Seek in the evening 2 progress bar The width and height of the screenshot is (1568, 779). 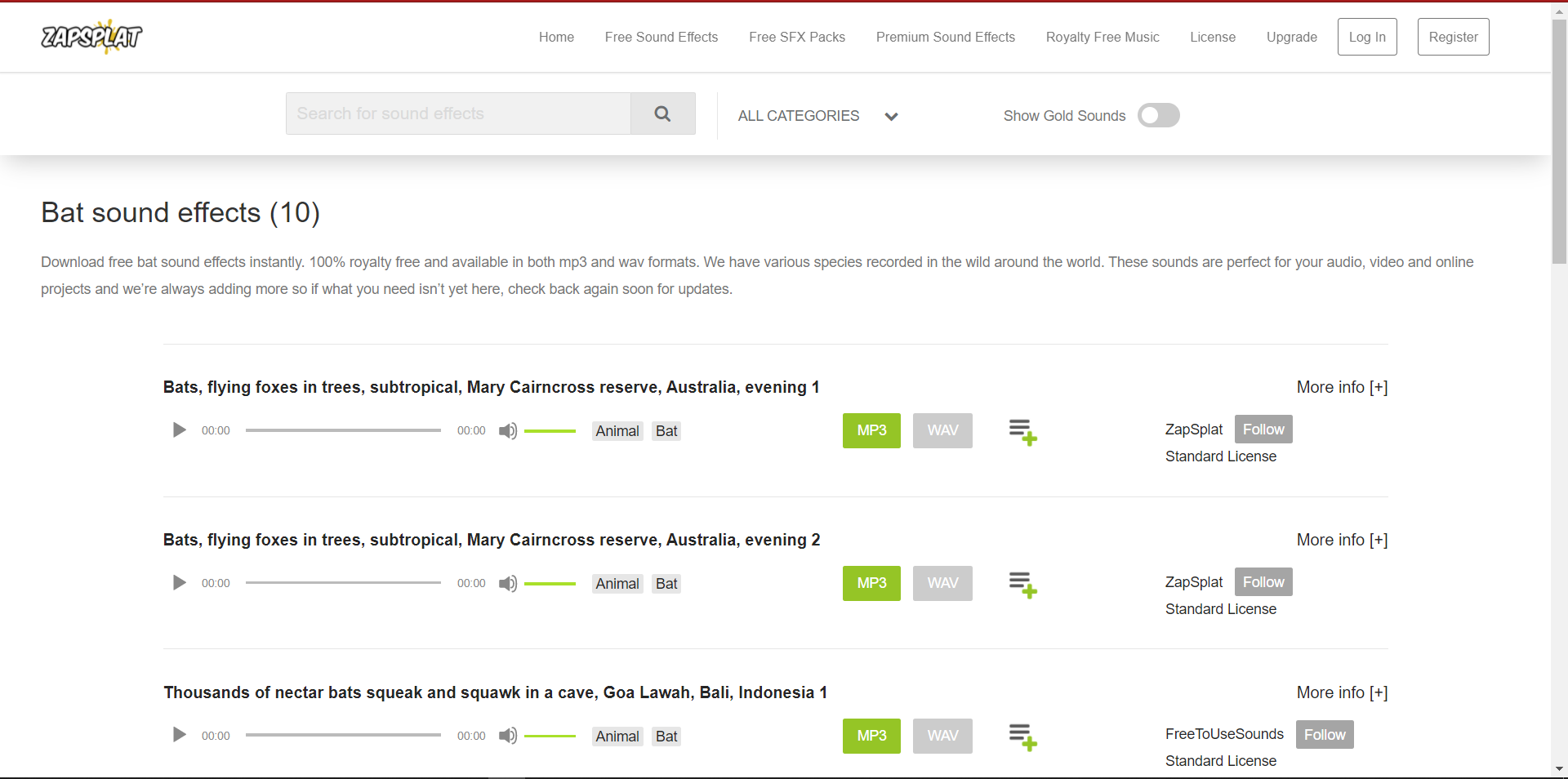343,583
